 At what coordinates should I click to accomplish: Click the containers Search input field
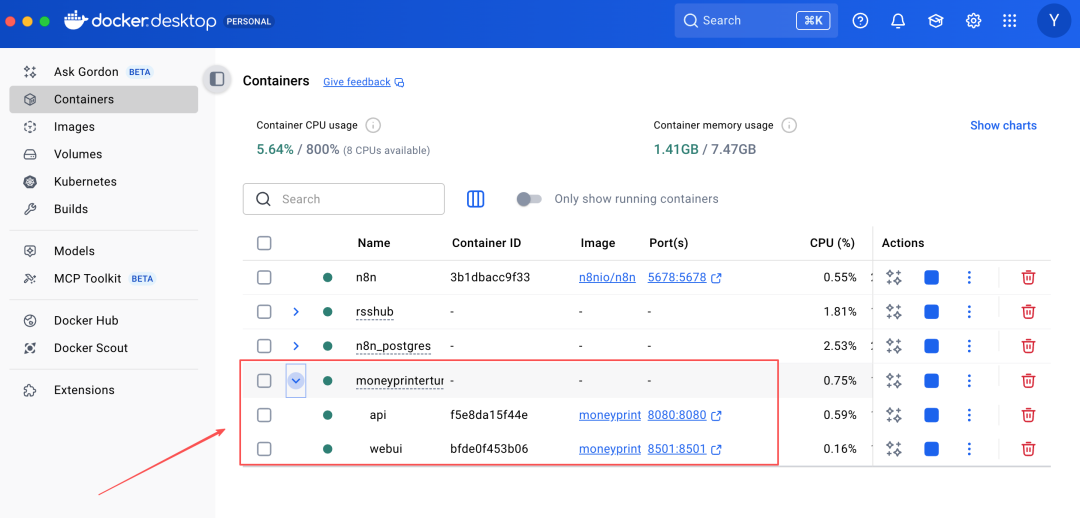pyautogui.click(x=355, y=199)
